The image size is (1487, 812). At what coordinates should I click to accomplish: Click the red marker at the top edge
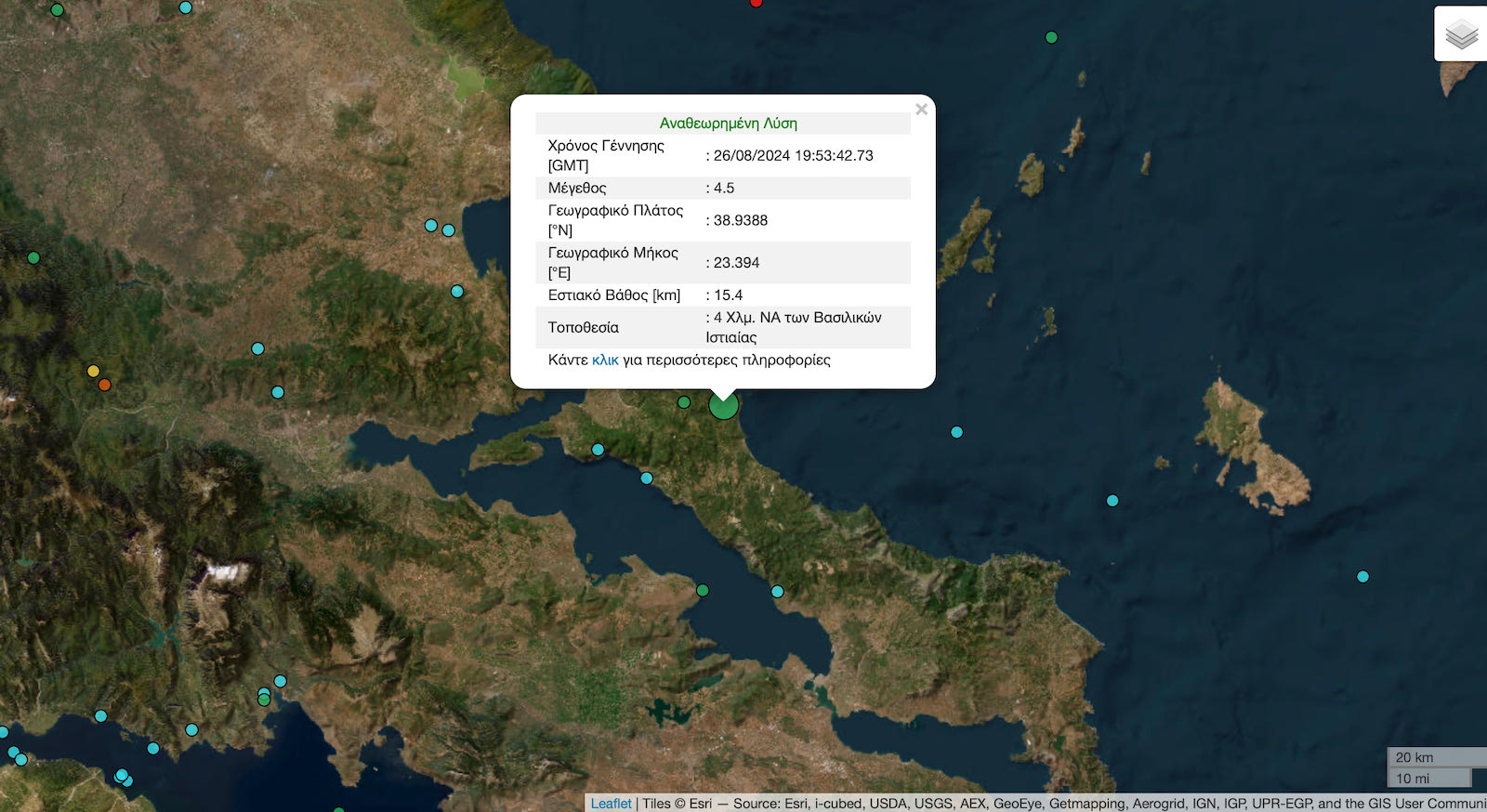click(x=757, y=3)
